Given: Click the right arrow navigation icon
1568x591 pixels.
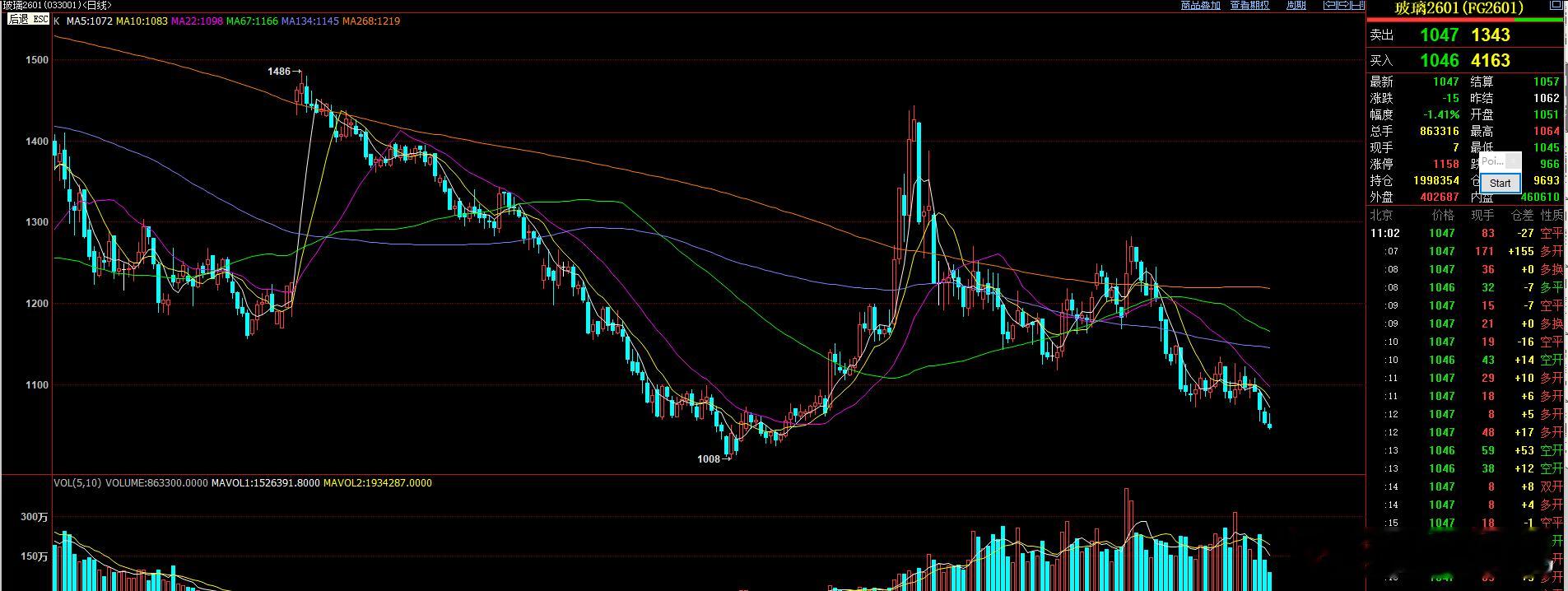Looking at the screenshot, I should point(1344,5).
